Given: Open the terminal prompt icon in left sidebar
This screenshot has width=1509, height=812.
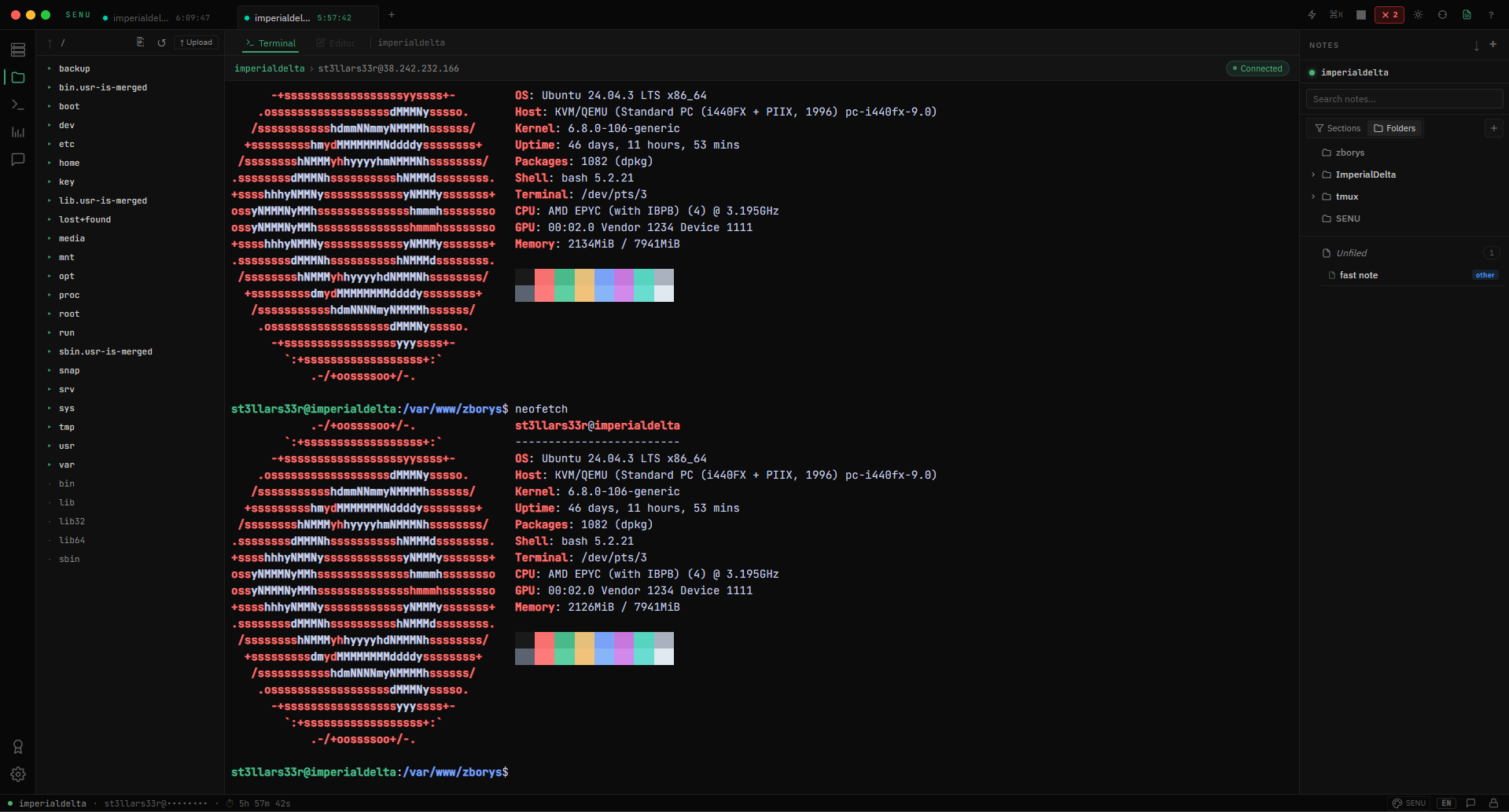Looking at the screenshot, I should pos(18,105).
